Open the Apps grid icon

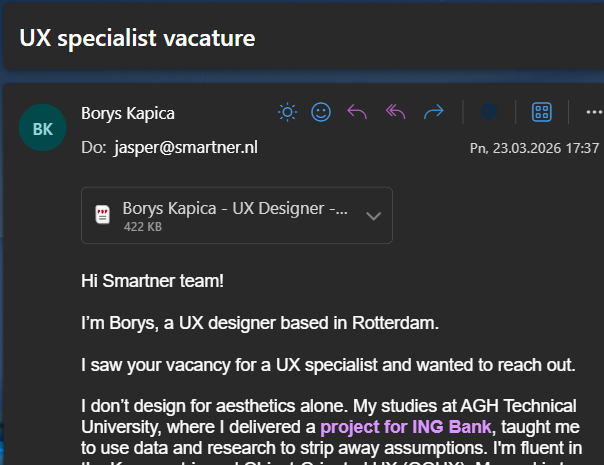542,112
